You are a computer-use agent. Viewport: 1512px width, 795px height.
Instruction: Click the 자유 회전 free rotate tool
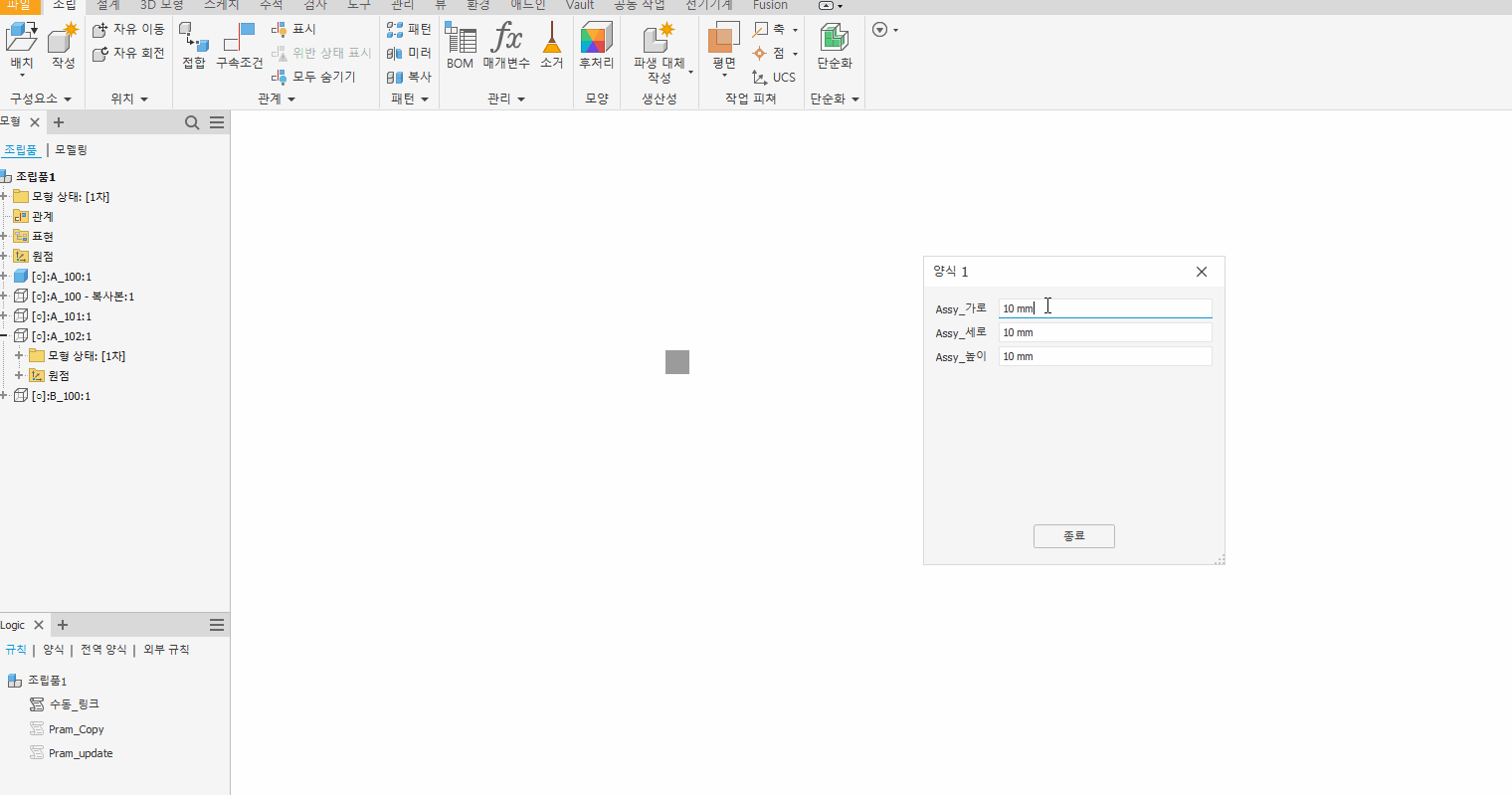tap(129, 54)
